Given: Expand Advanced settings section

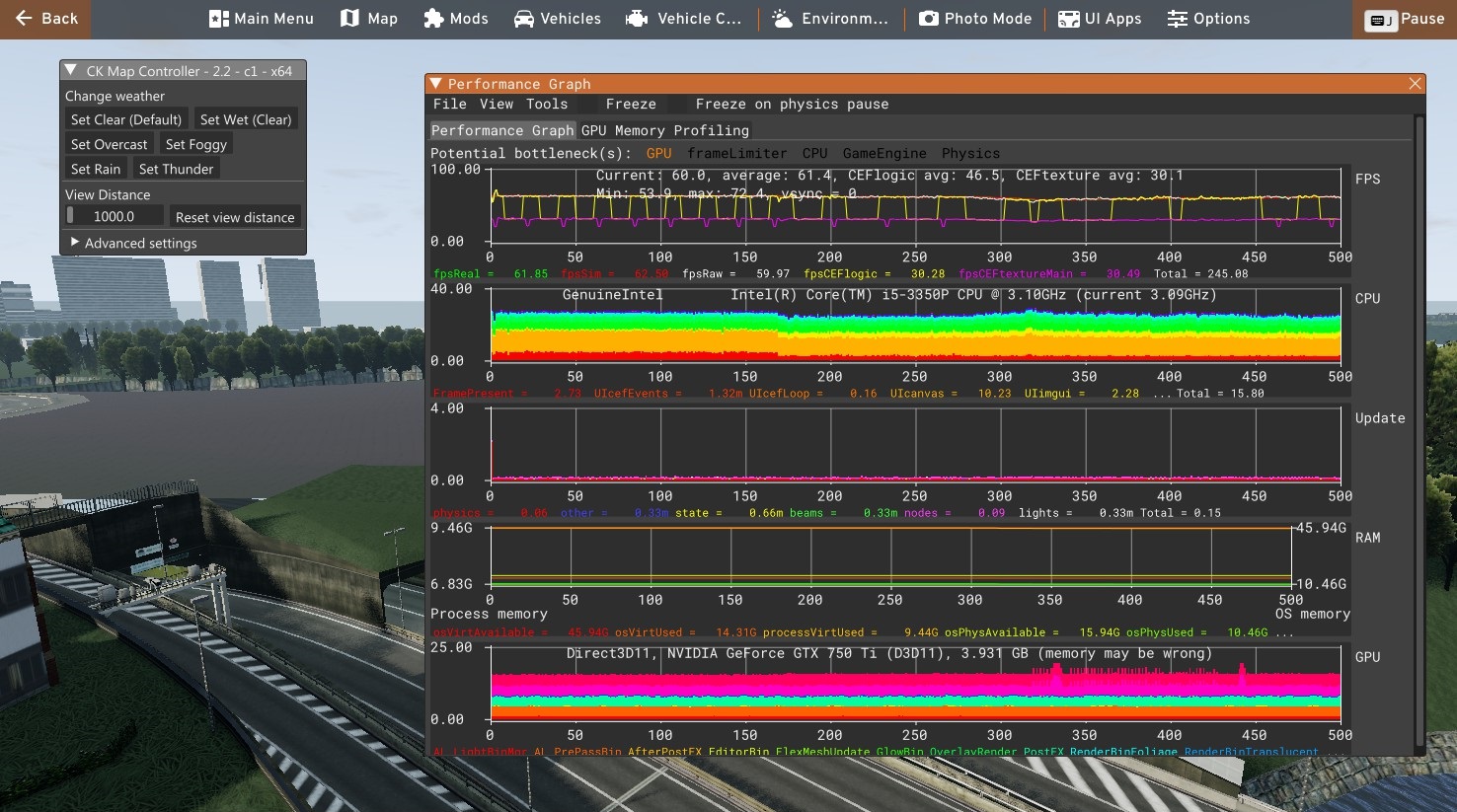Looking at the screenshot, I should coord(75,243).
